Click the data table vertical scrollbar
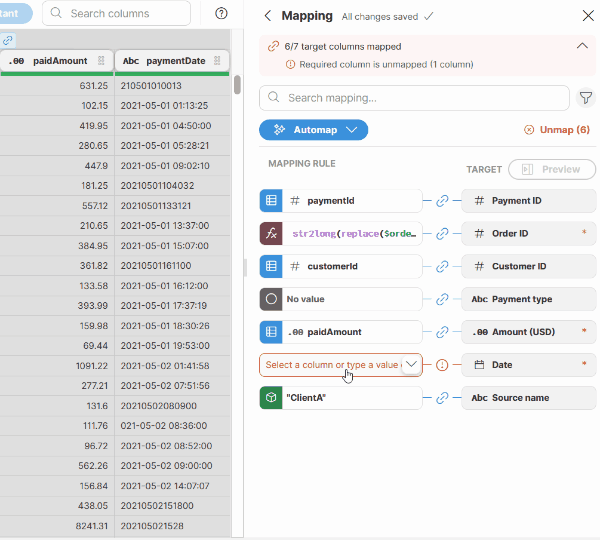Viewport: 600px width, 540px height. (x=237, y=85)
